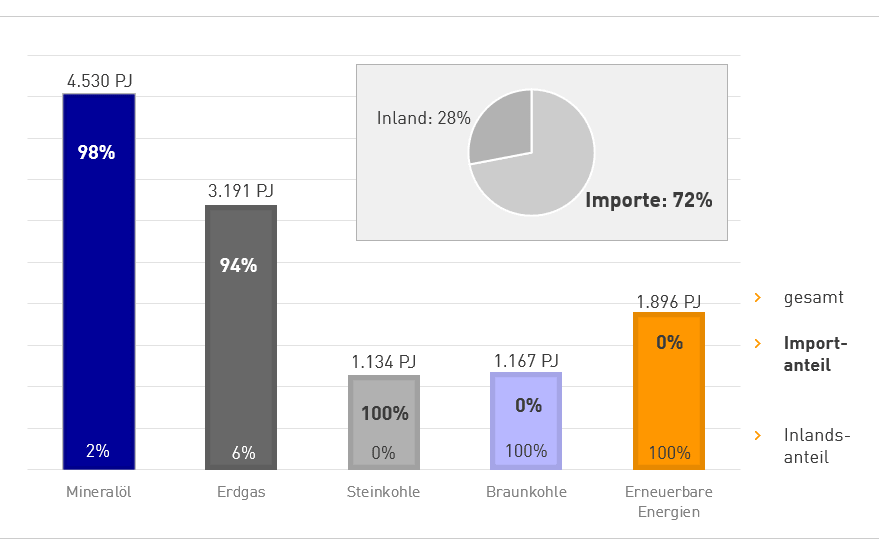
Task: Click the 3.191 PJ value label
Action: (241, 190)
